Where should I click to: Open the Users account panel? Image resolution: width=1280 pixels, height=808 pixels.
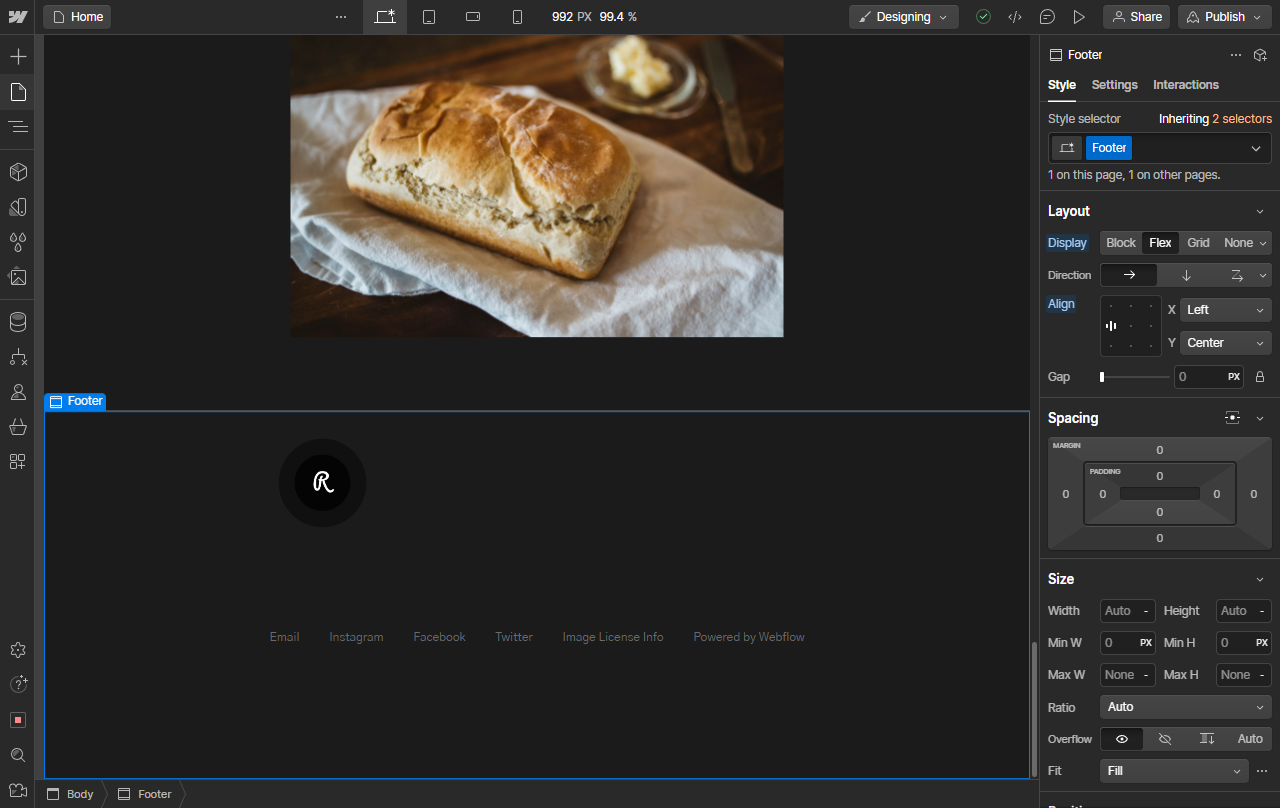tap(18, 392)
